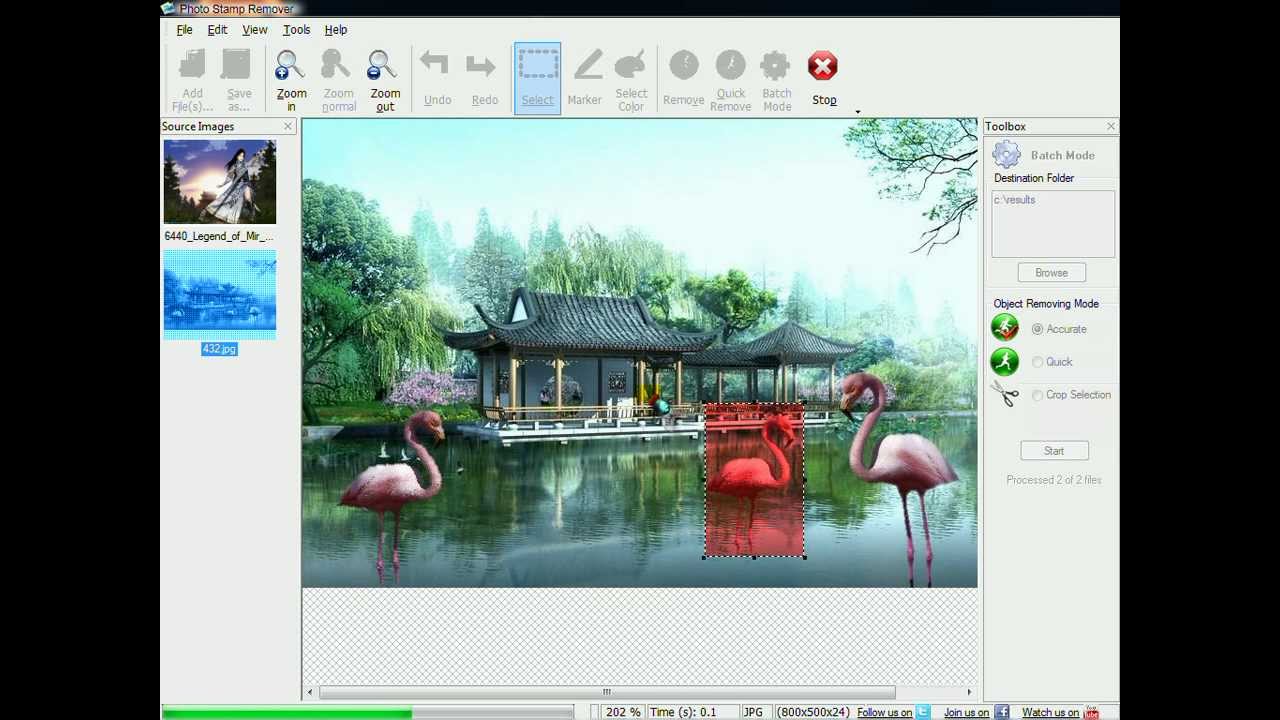
Task: Click the 6440_Legend_of_Mir file name label
Action: pyautogui.click(x=219, y=236)
